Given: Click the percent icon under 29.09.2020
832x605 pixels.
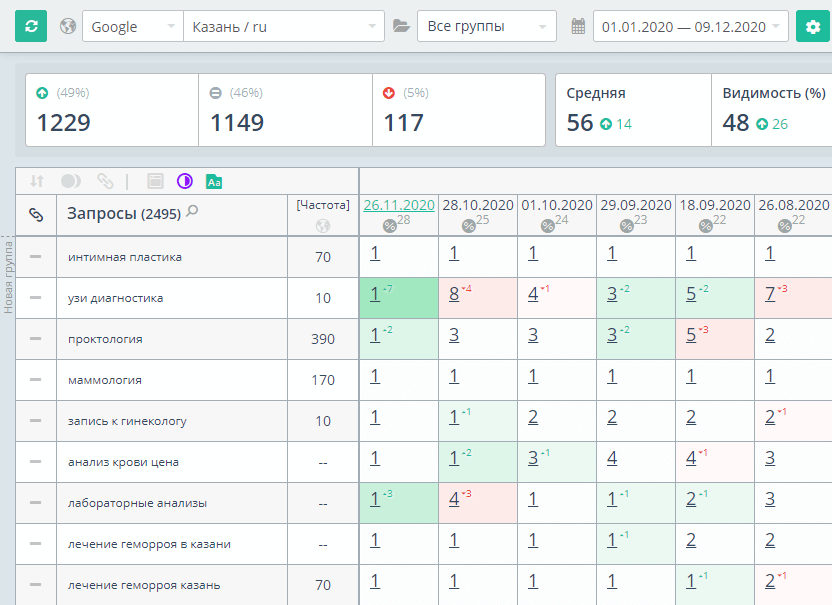Looking at the screenshot, I should click(x=627, y=226).
